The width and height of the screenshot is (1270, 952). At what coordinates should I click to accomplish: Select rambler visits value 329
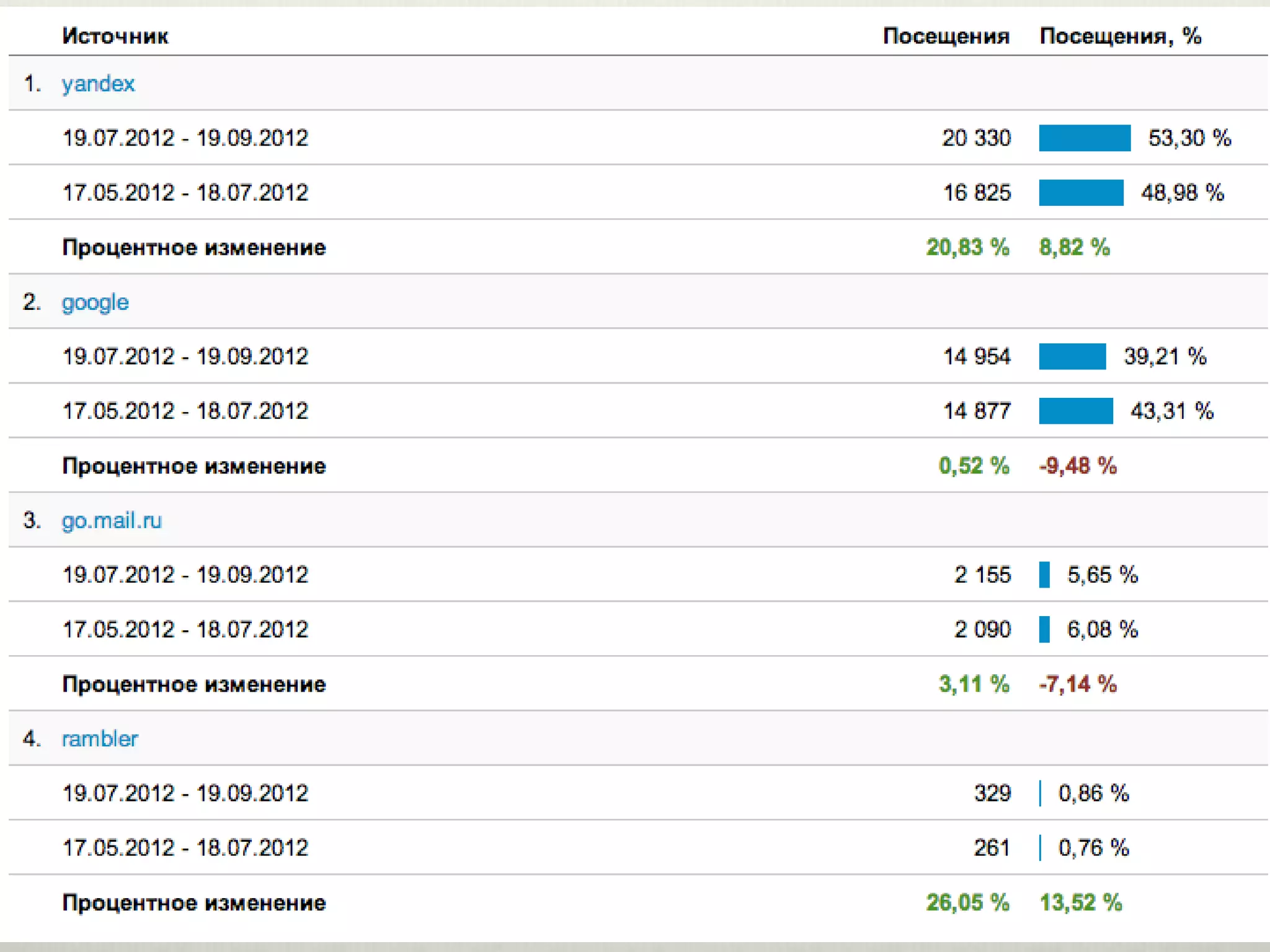pos(992,793)
